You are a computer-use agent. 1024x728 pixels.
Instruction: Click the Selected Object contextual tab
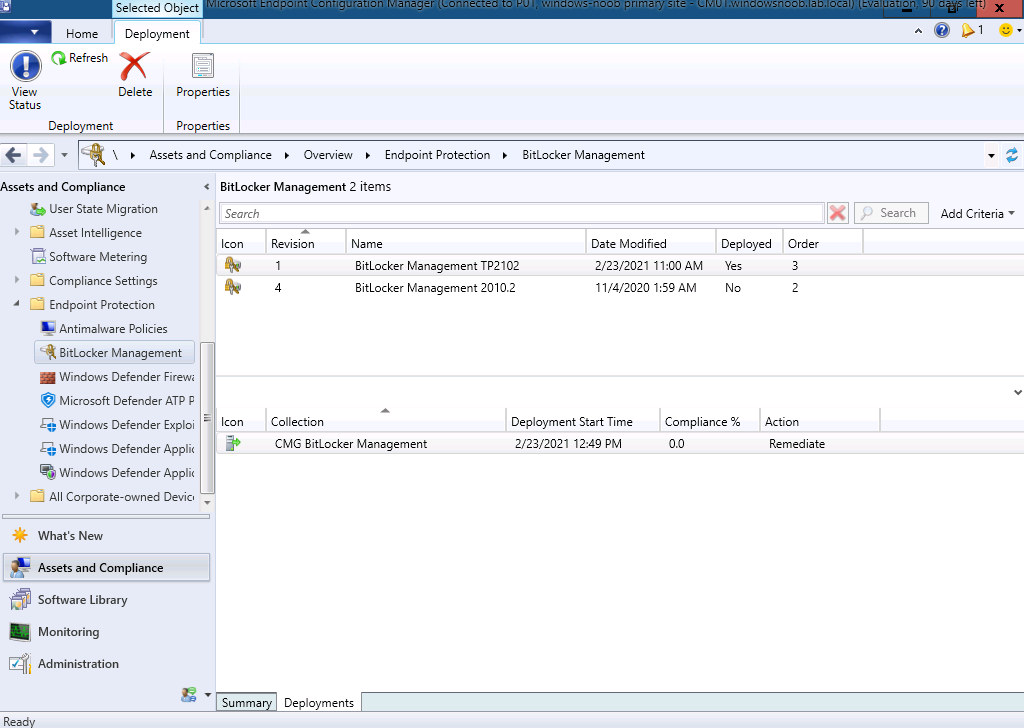click(x=157, y=8)
